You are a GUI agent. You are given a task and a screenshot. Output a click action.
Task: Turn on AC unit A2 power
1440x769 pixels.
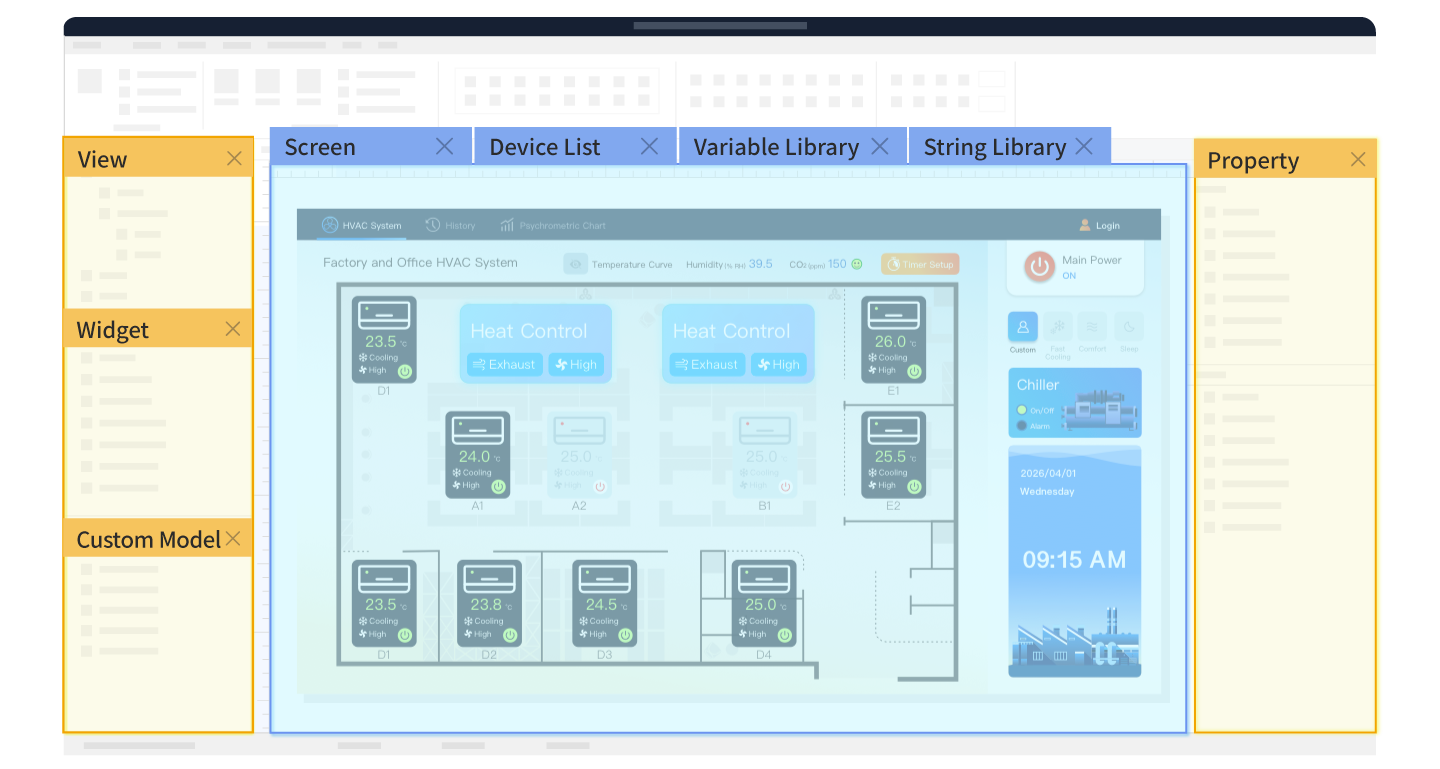(x=600, y=487)
